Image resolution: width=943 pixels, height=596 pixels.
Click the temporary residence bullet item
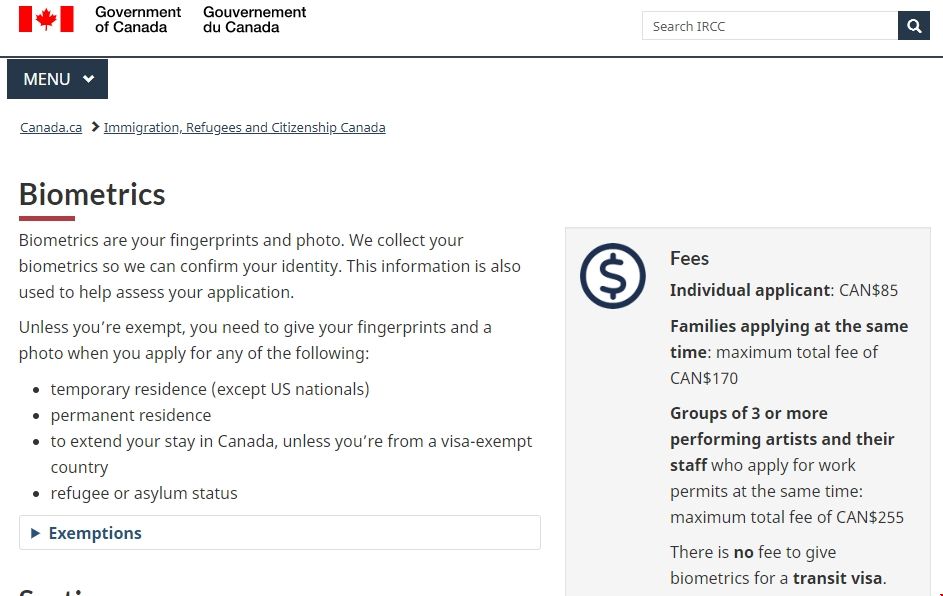[x=210, y=389]
